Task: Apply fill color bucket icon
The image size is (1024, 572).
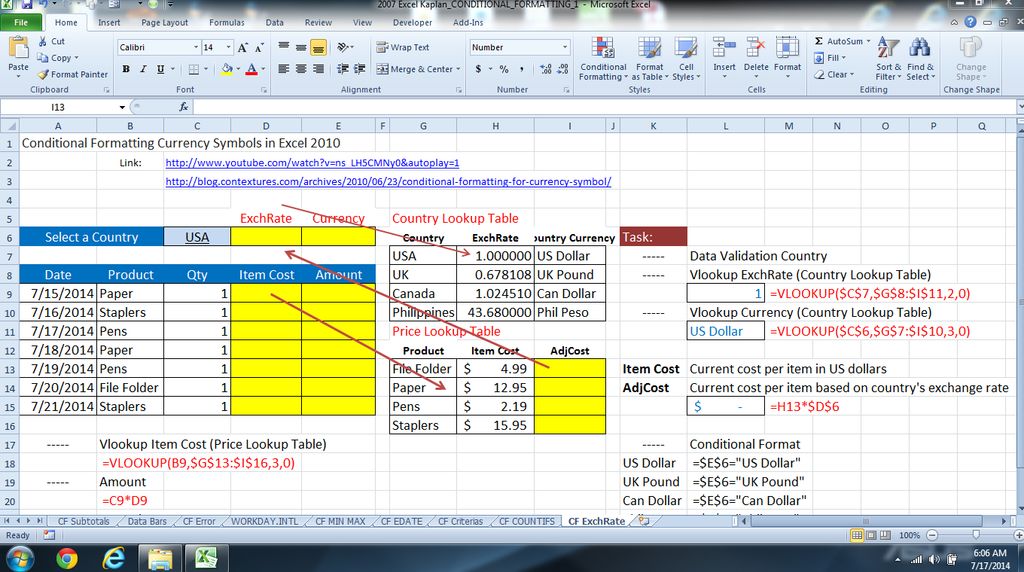Action: pos(227,69)
